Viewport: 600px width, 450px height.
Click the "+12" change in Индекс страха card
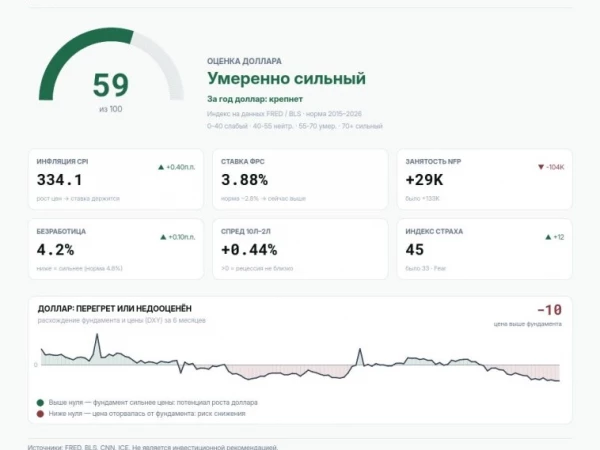pyautogui.click(x=559, y=237)
